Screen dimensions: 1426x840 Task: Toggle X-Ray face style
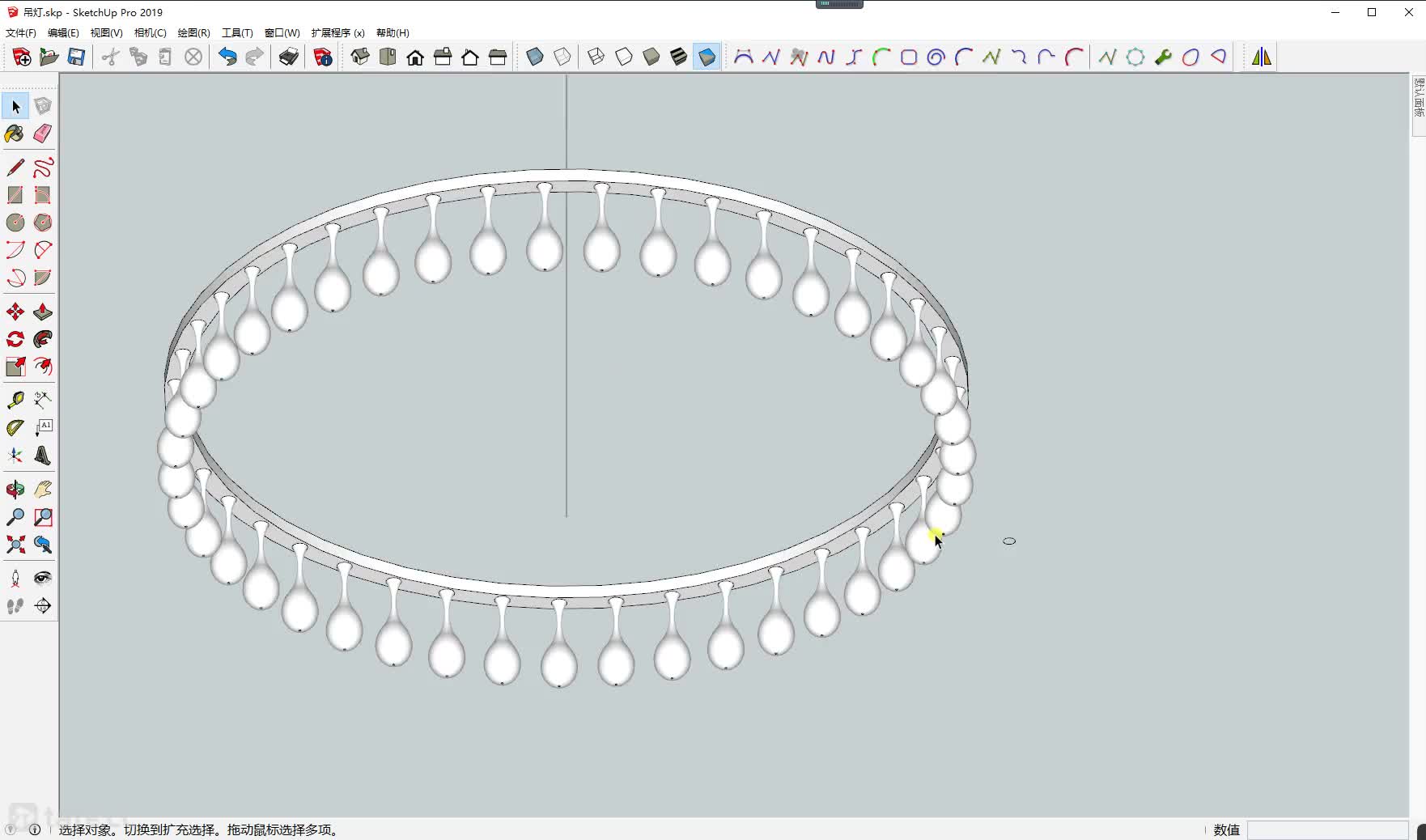[x=535, y=57]
